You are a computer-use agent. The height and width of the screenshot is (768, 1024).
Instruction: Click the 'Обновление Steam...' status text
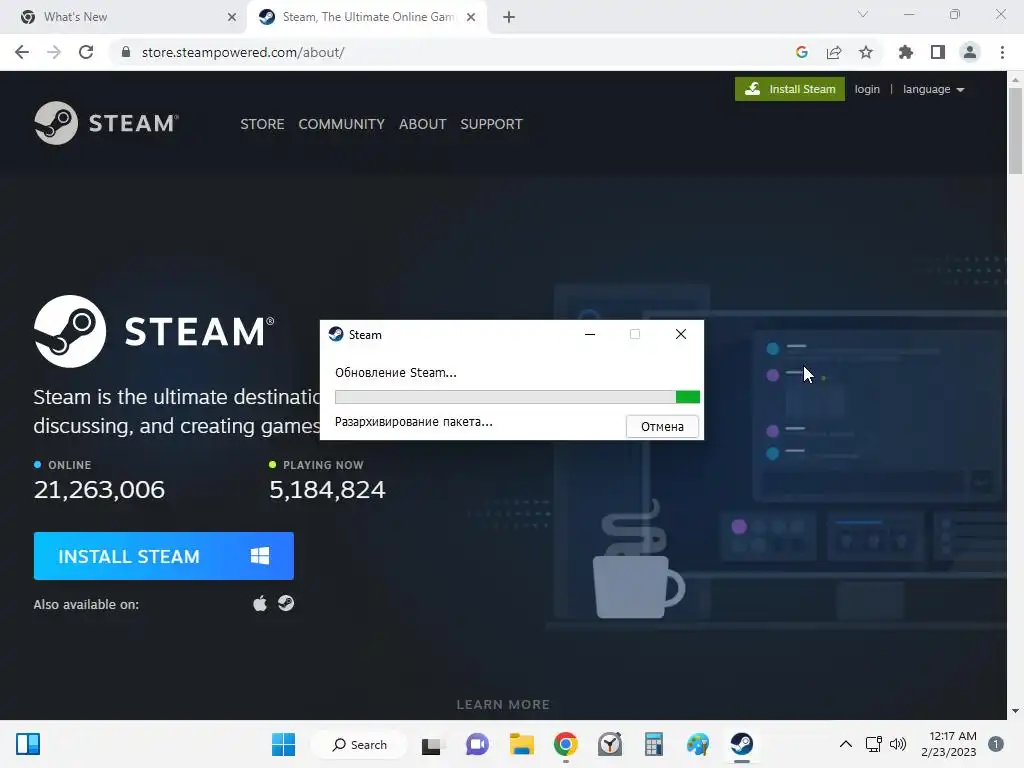coord(396,373)
